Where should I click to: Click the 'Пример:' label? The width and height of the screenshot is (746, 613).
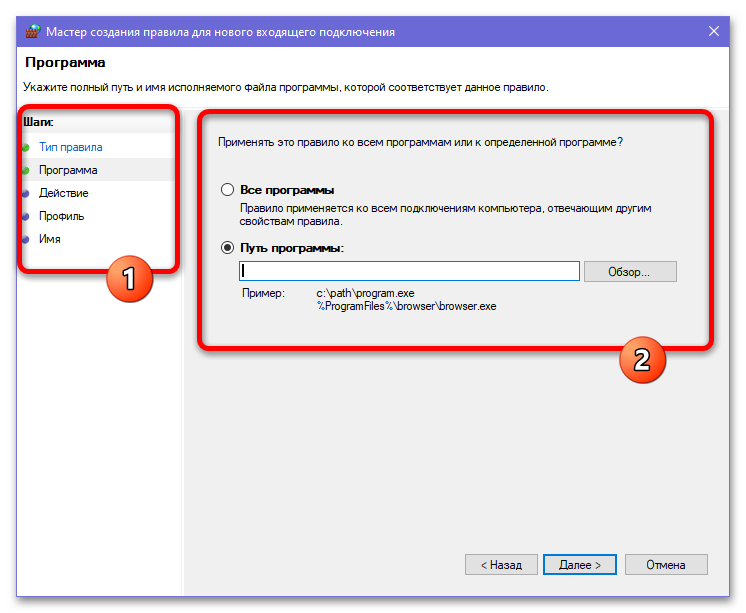[263, 293]
